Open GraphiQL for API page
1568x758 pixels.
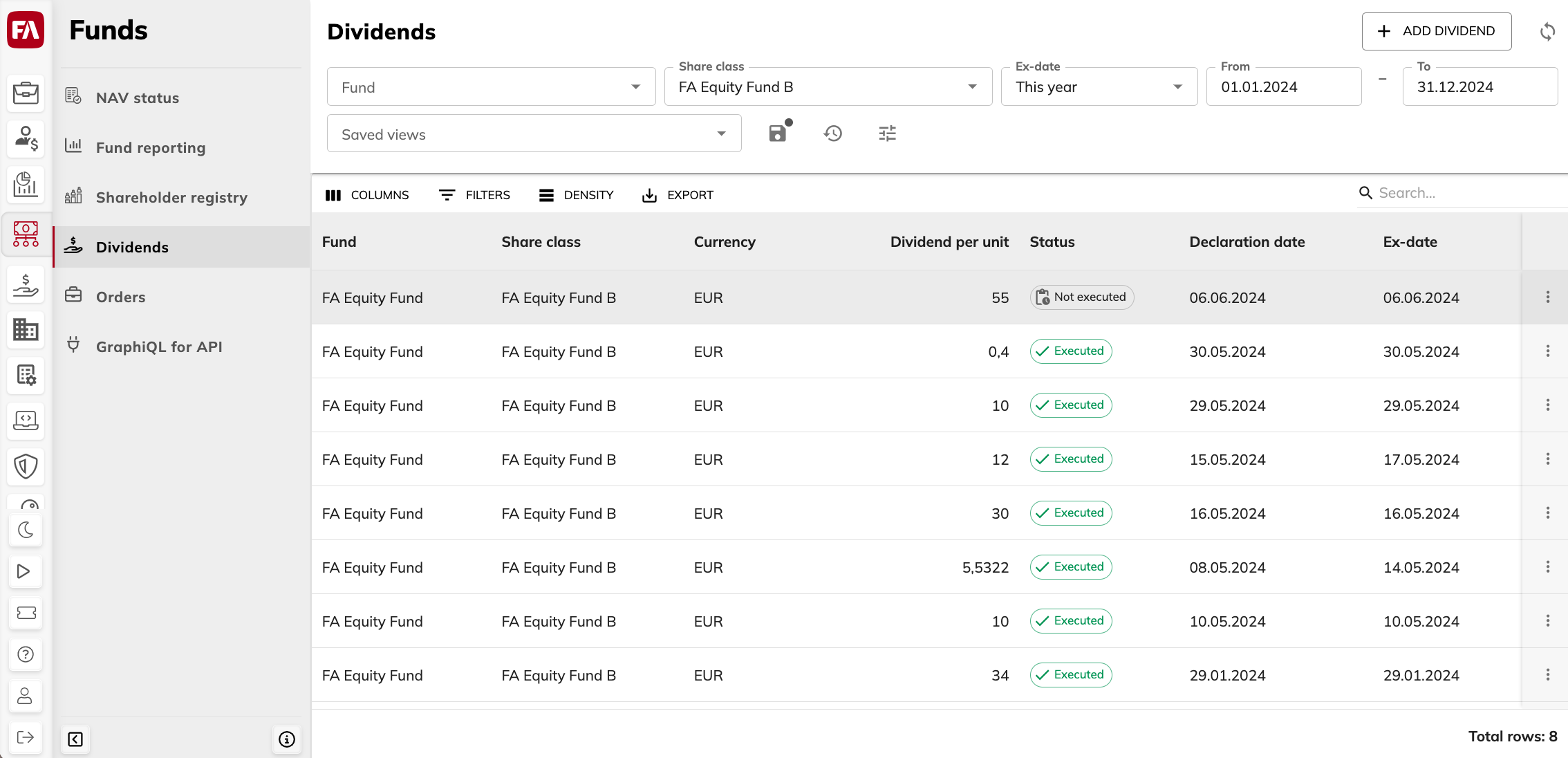181,346
